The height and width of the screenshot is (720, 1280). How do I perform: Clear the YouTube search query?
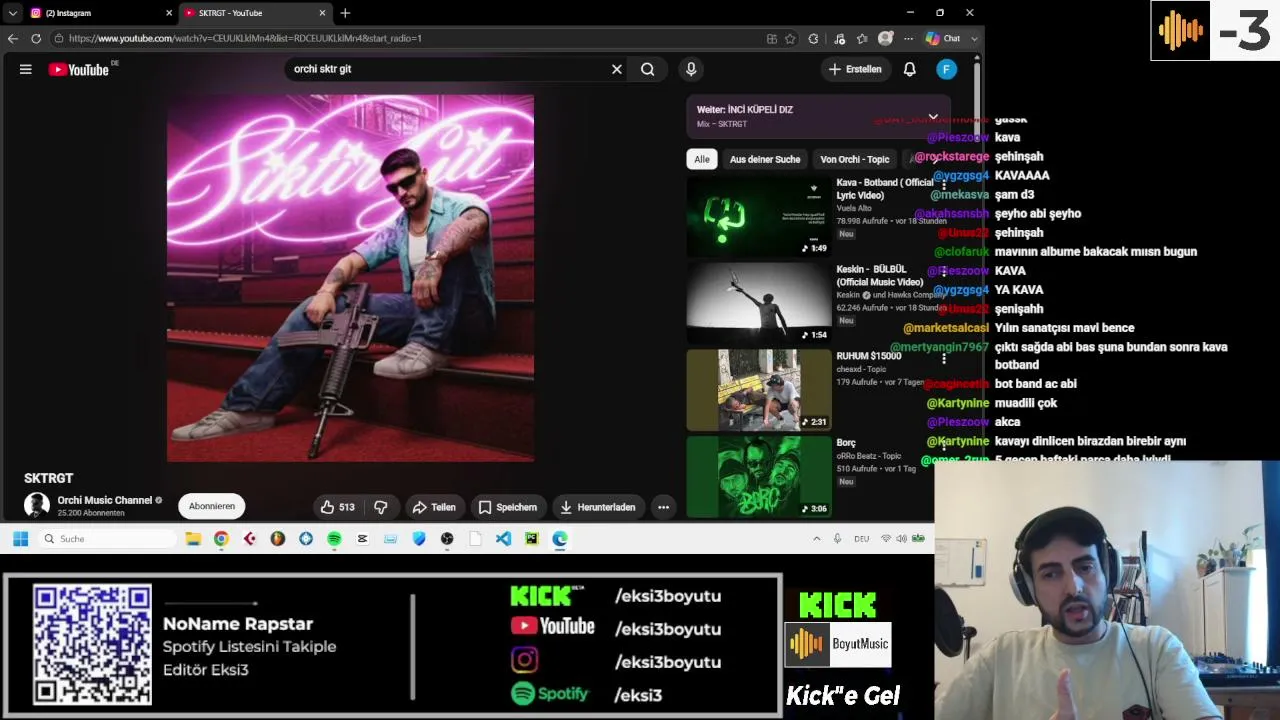[617, 69]
